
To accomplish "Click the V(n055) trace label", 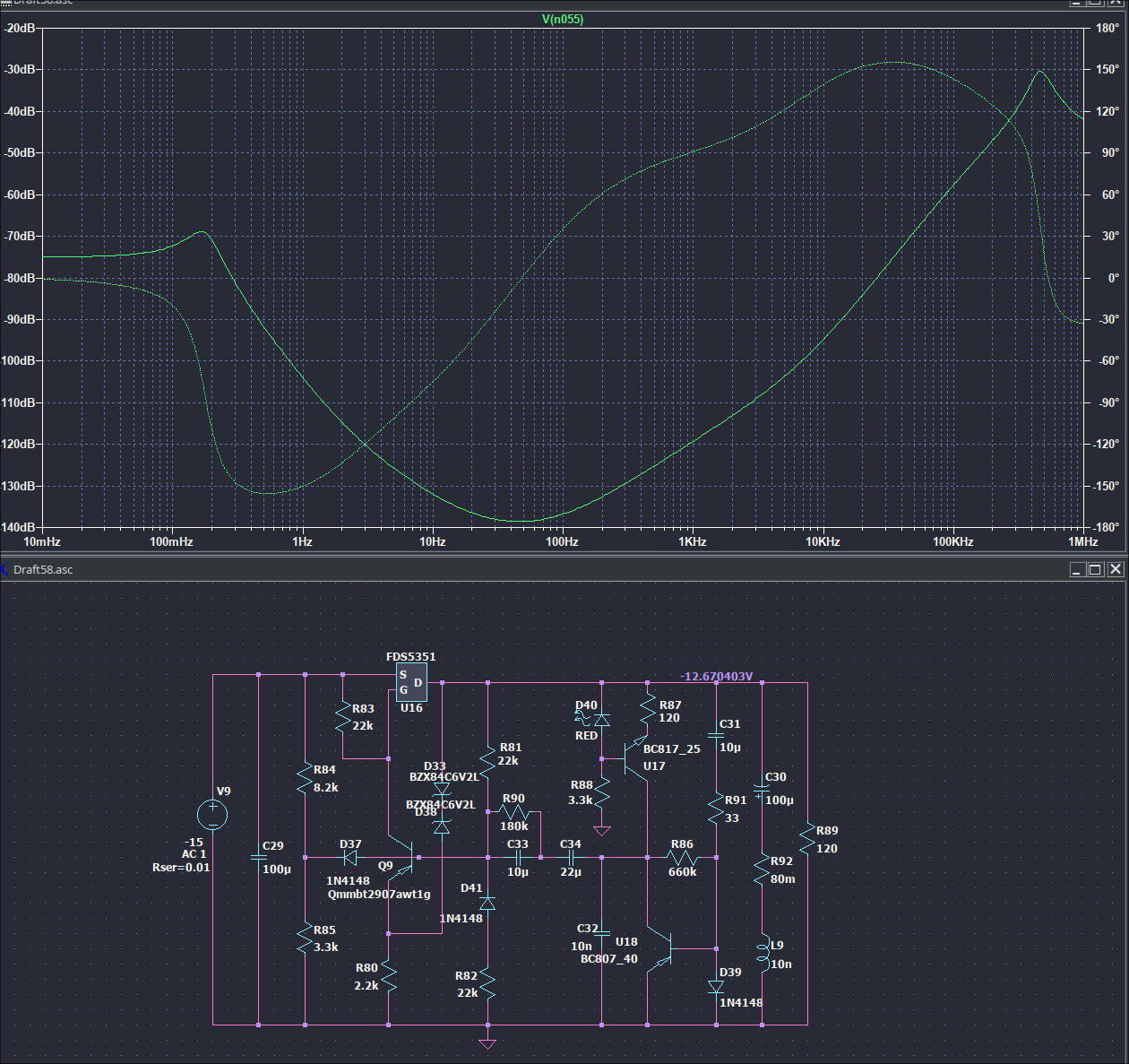I will pos(564,19).
